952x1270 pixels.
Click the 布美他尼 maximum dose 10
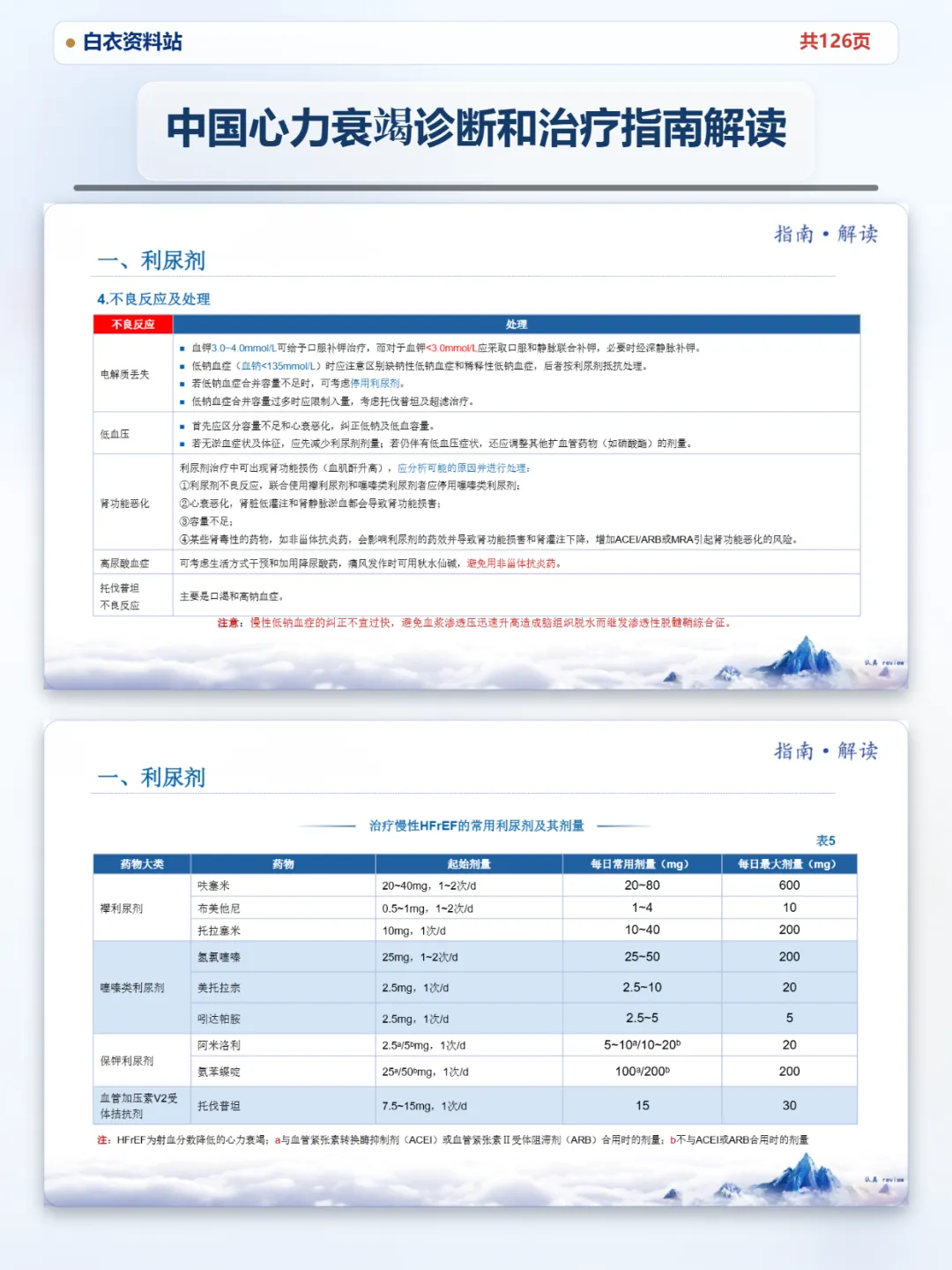(x=789, y=908)
